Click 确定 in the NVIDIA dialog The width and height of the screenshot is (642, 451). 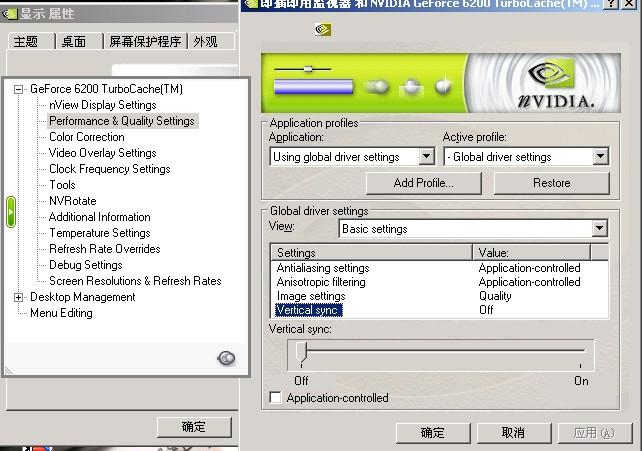click(433, 433)
